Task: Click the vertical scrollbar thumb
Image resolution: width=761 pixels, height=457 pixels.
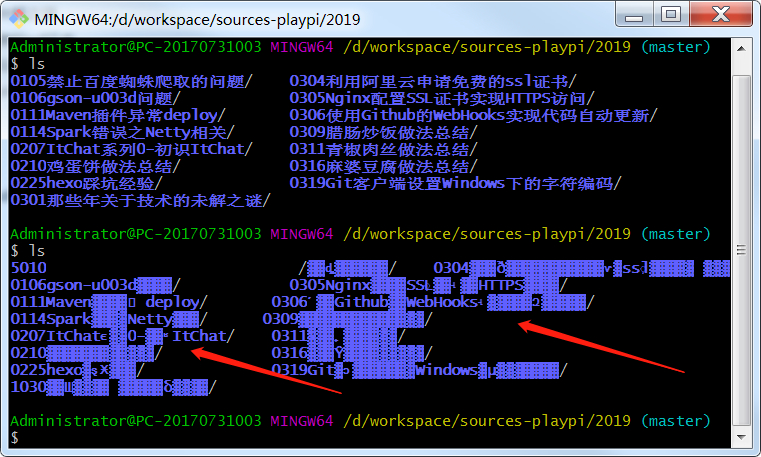Action: tap(741, 250)
